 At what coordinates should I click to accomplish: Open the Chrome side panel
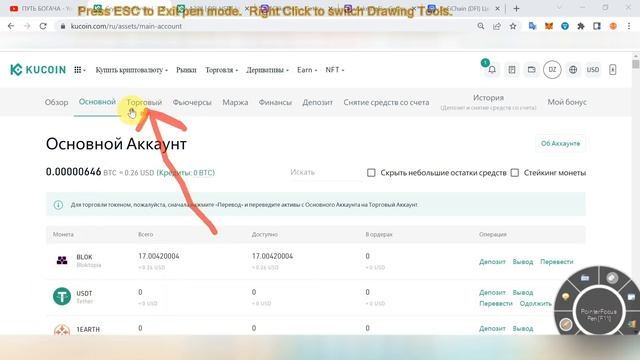point(597,26)
